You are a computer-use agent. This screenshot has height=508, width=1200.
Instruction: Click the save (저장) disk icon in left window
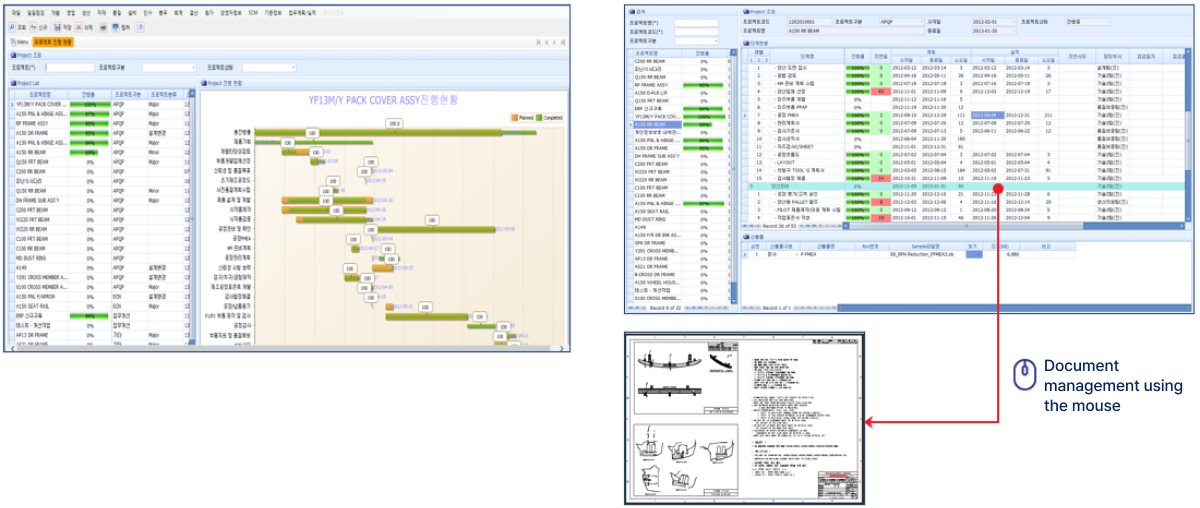(57, 27)
